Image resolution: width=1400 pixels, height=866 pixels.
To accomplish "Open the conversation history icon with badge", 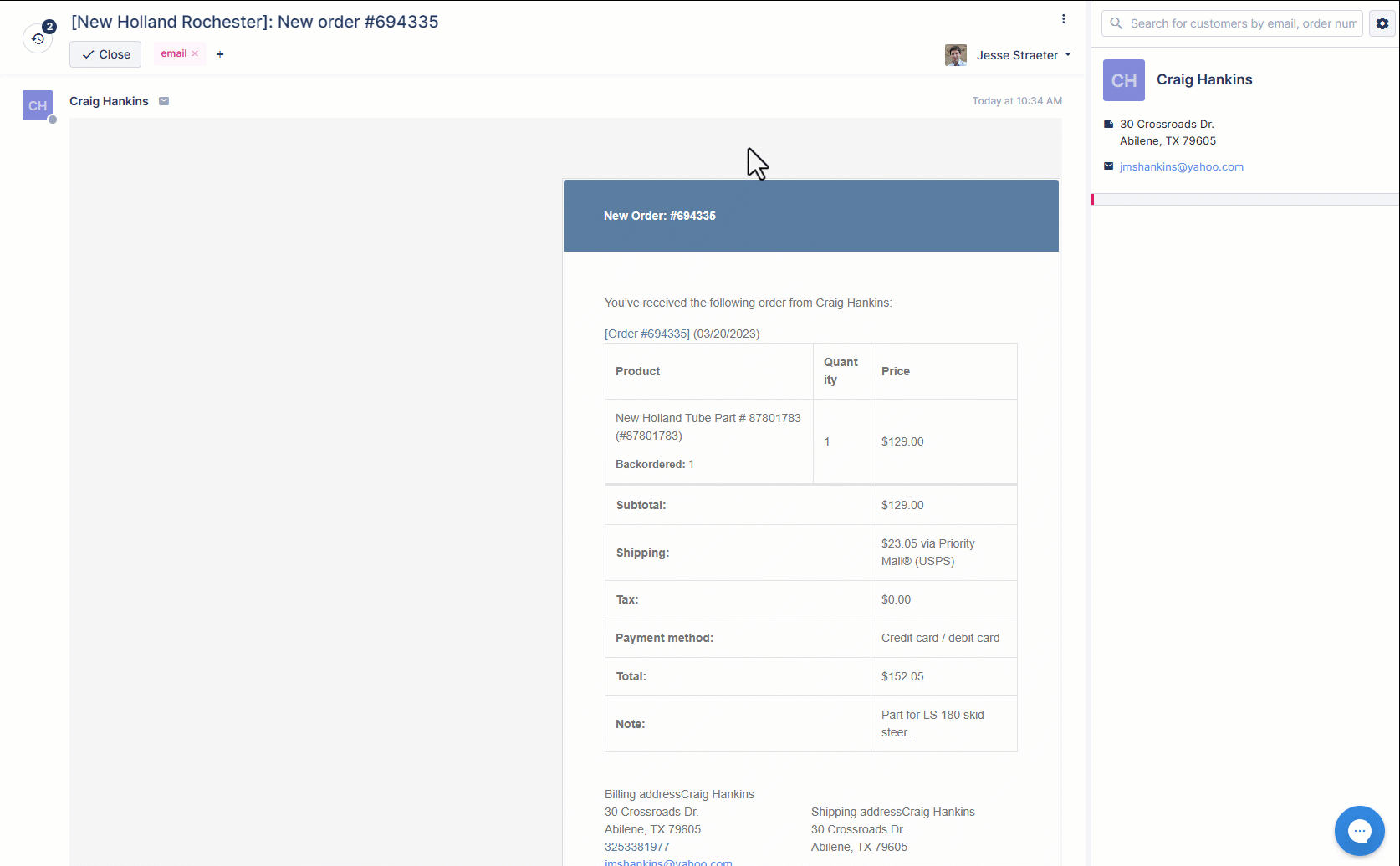I will pos(38,38).
